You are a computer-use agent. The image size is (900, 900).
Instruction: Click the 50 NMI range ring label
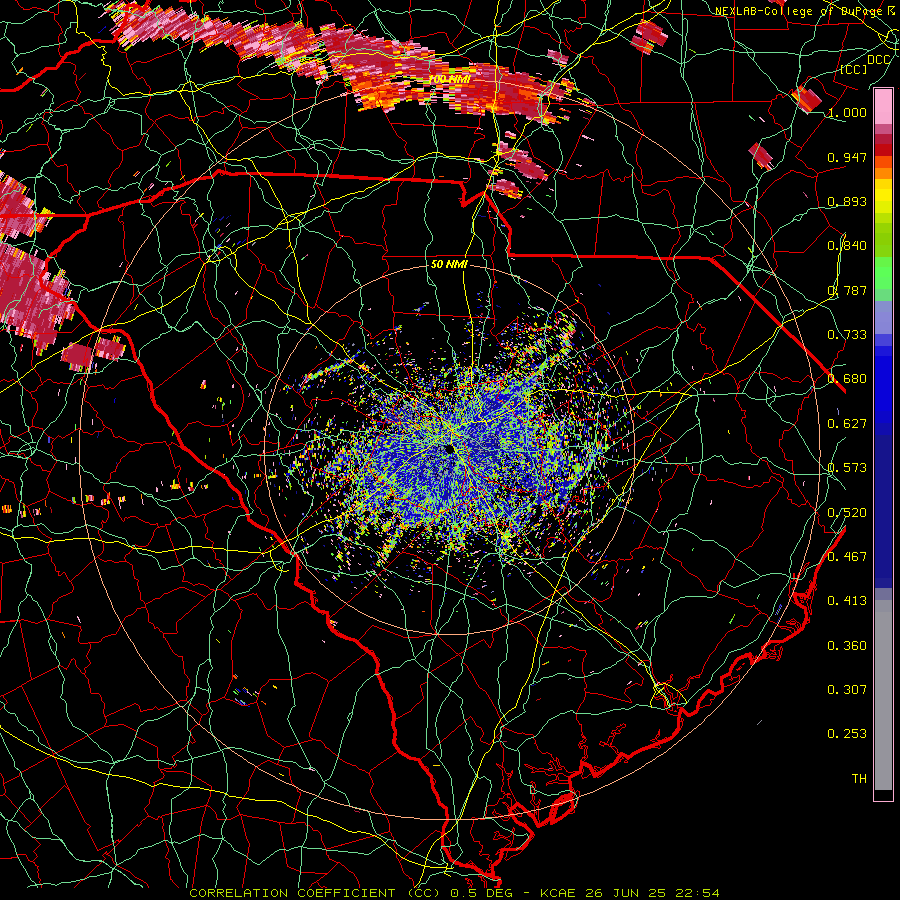tap(449, 265)
